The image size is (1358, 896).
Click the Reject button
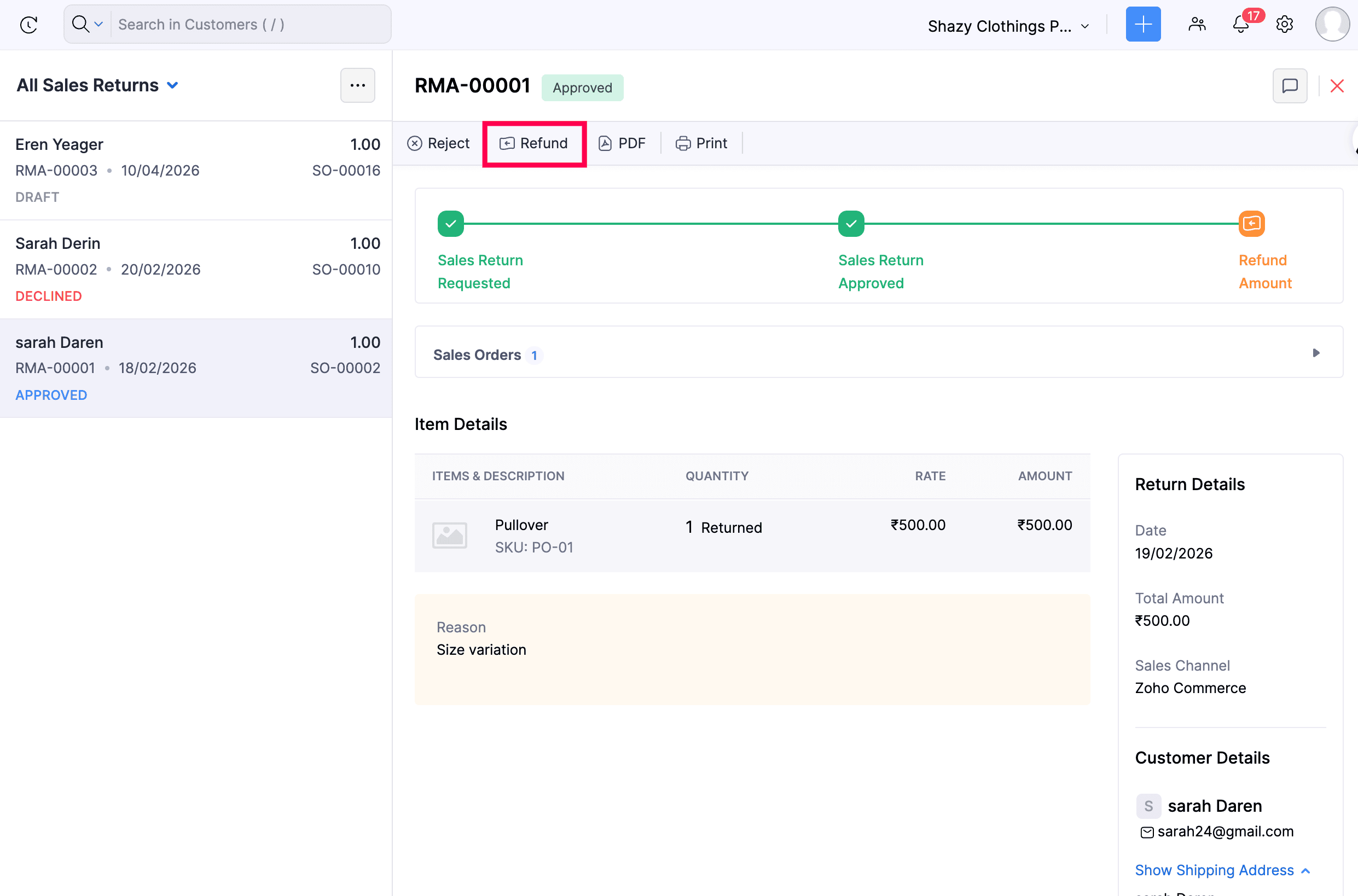[x=438, y=143]
